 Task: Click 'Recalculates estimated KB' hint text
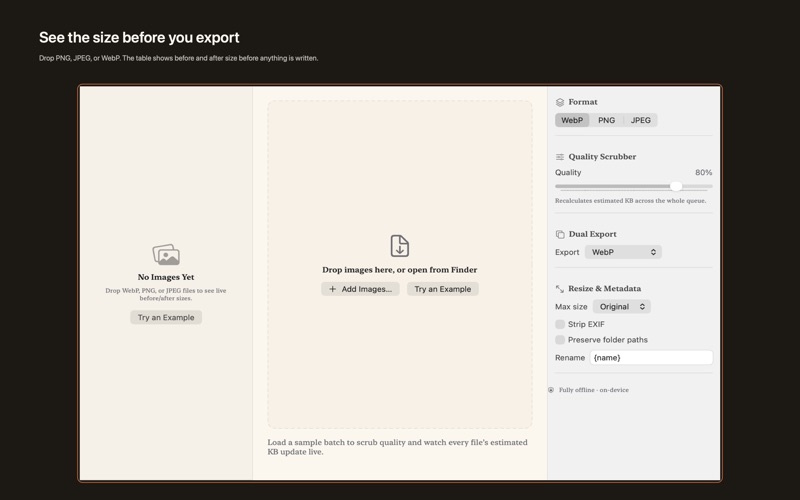coord(630,201)
